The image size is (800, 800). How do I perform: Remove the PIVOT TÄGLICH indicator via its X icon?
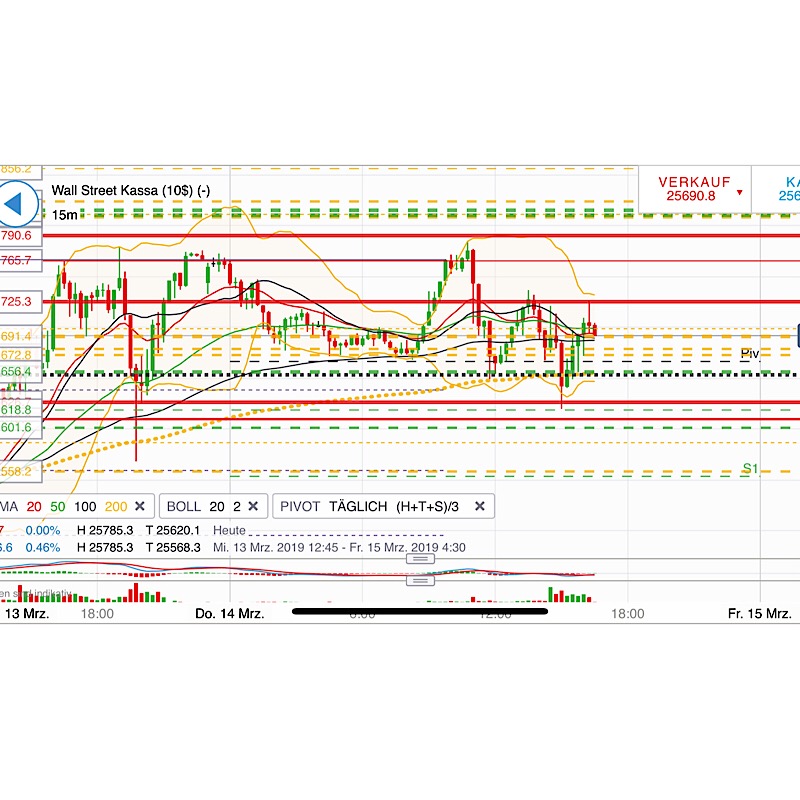pos(478,507)
